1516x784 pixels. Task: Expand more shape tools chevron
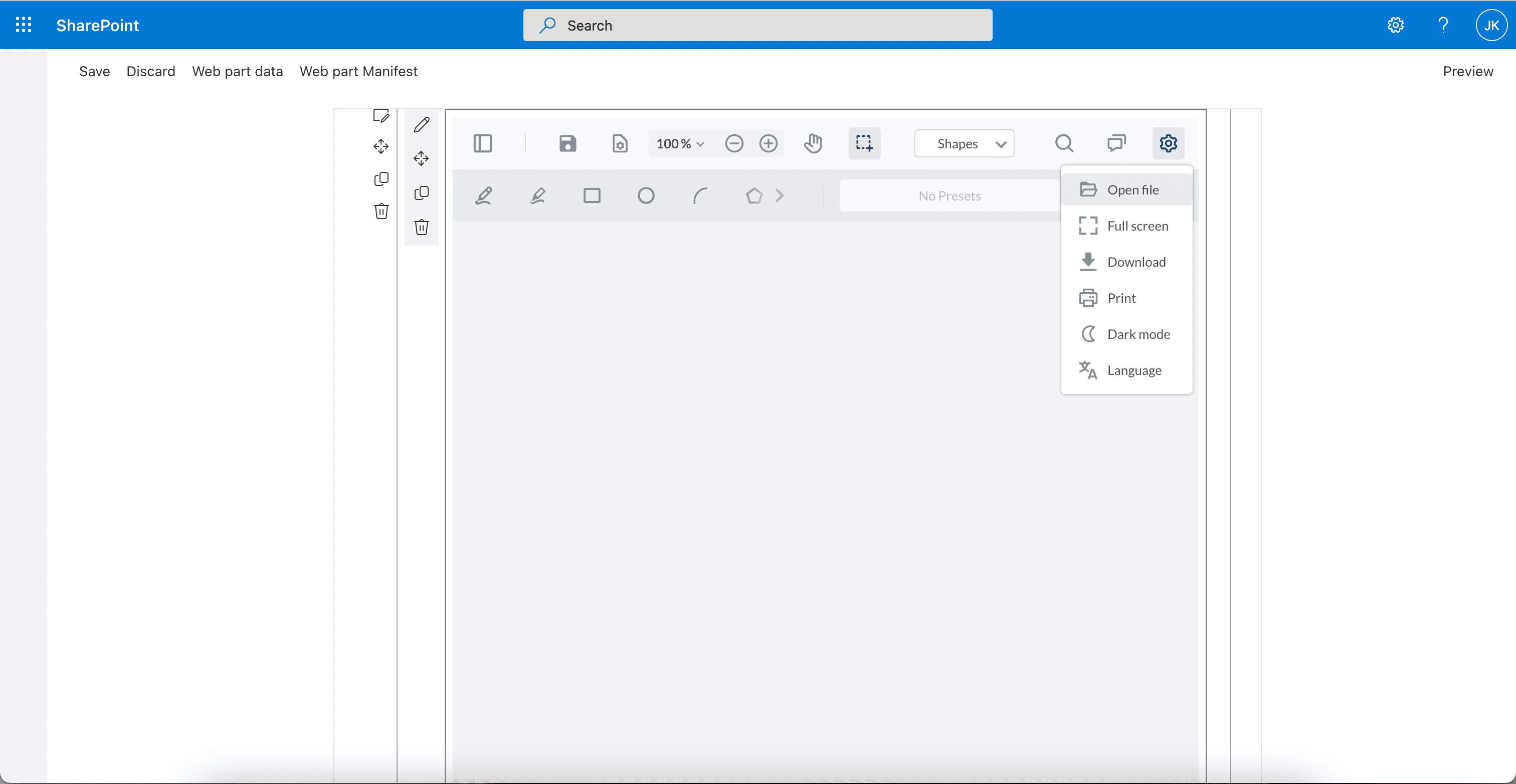pos(780,195)
